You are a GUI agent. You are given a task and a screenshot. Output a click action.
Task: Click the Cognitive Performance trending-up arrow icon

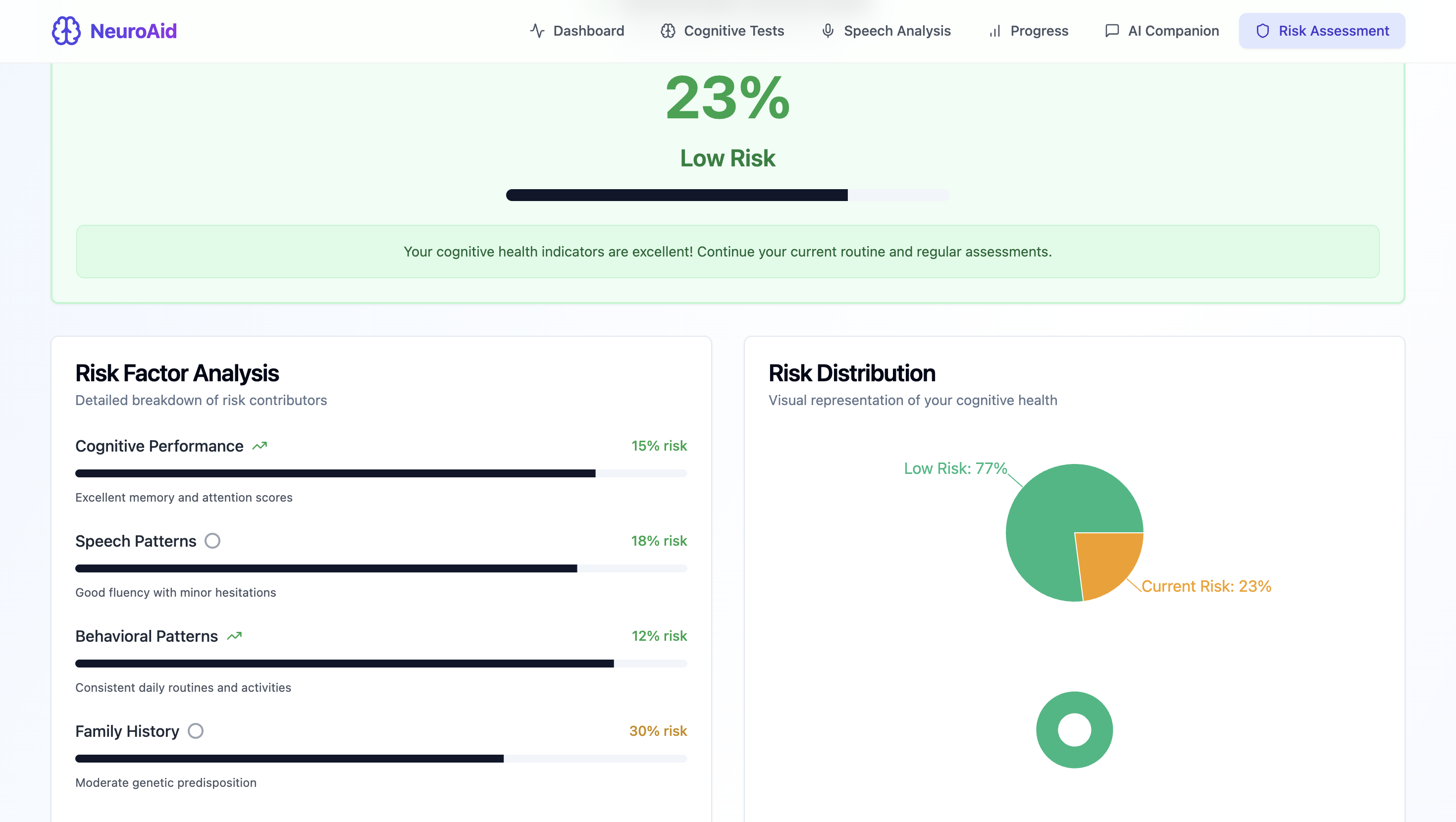coord(260,446)
